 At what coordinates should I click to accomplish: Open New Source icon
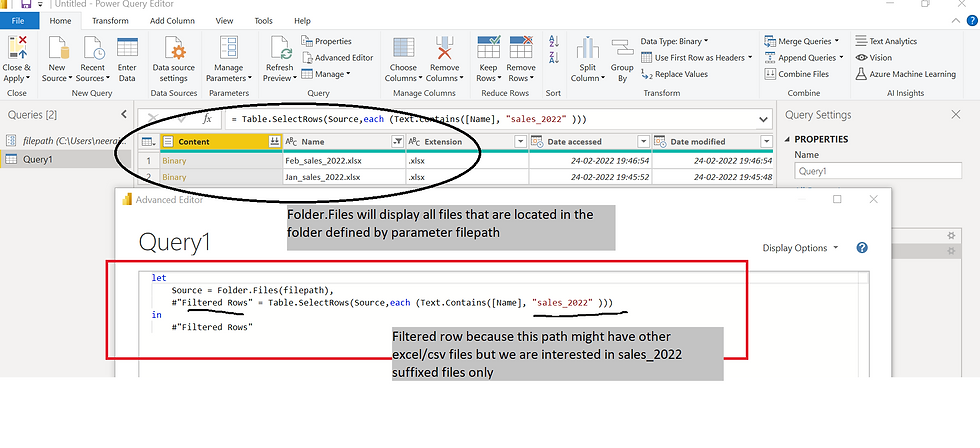[57, 48]
